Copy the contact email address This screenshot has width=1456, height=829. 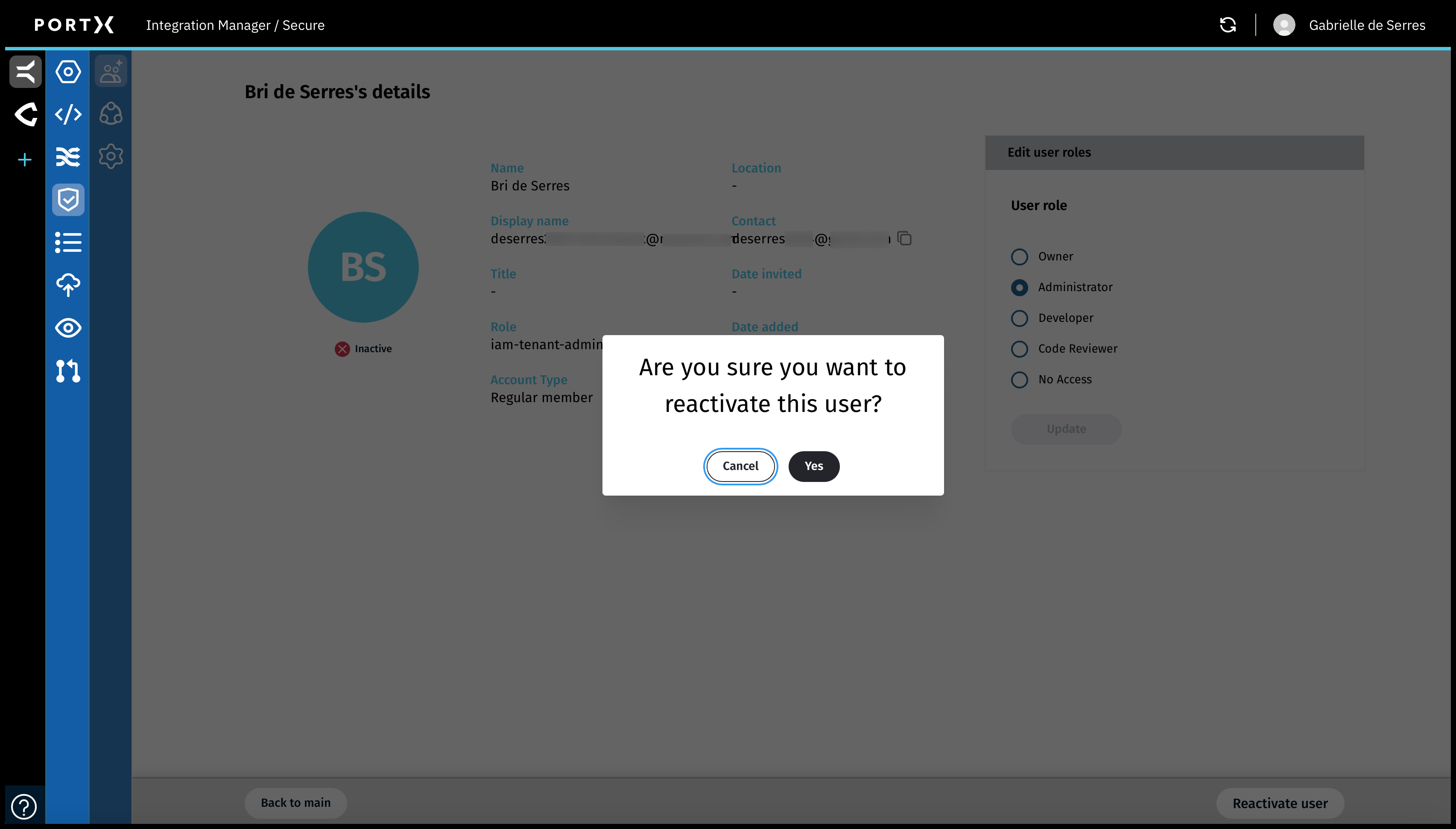(904, 238)
